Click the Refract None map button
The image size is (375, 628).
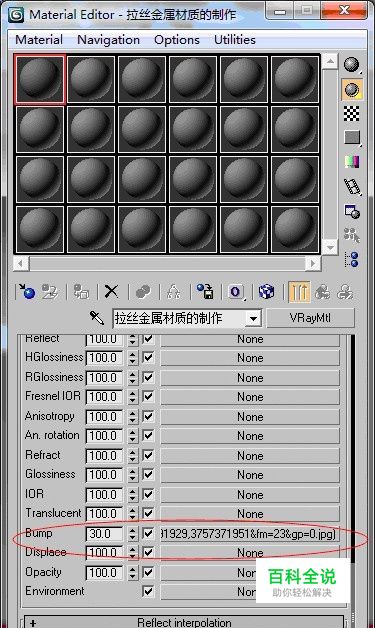point(250,455)
